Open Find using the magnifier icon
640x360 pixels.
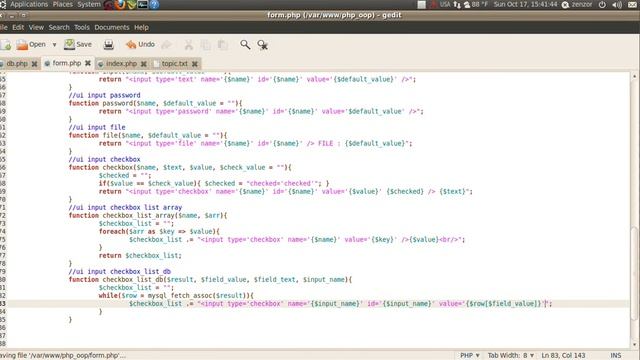(245, 44)
